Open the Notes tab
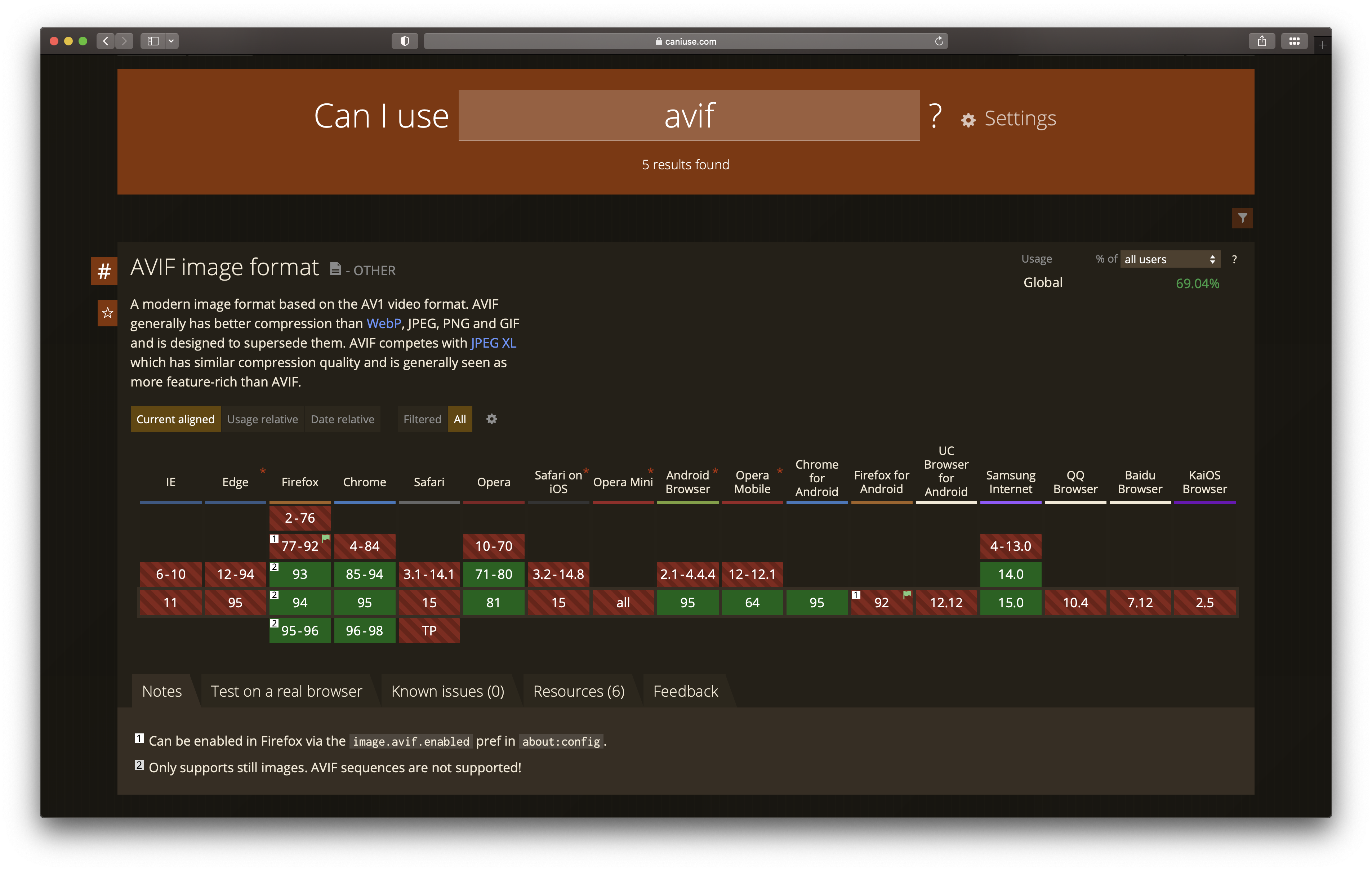Image resolution: width=1372 pixels, height=871 pixels. 162,691
